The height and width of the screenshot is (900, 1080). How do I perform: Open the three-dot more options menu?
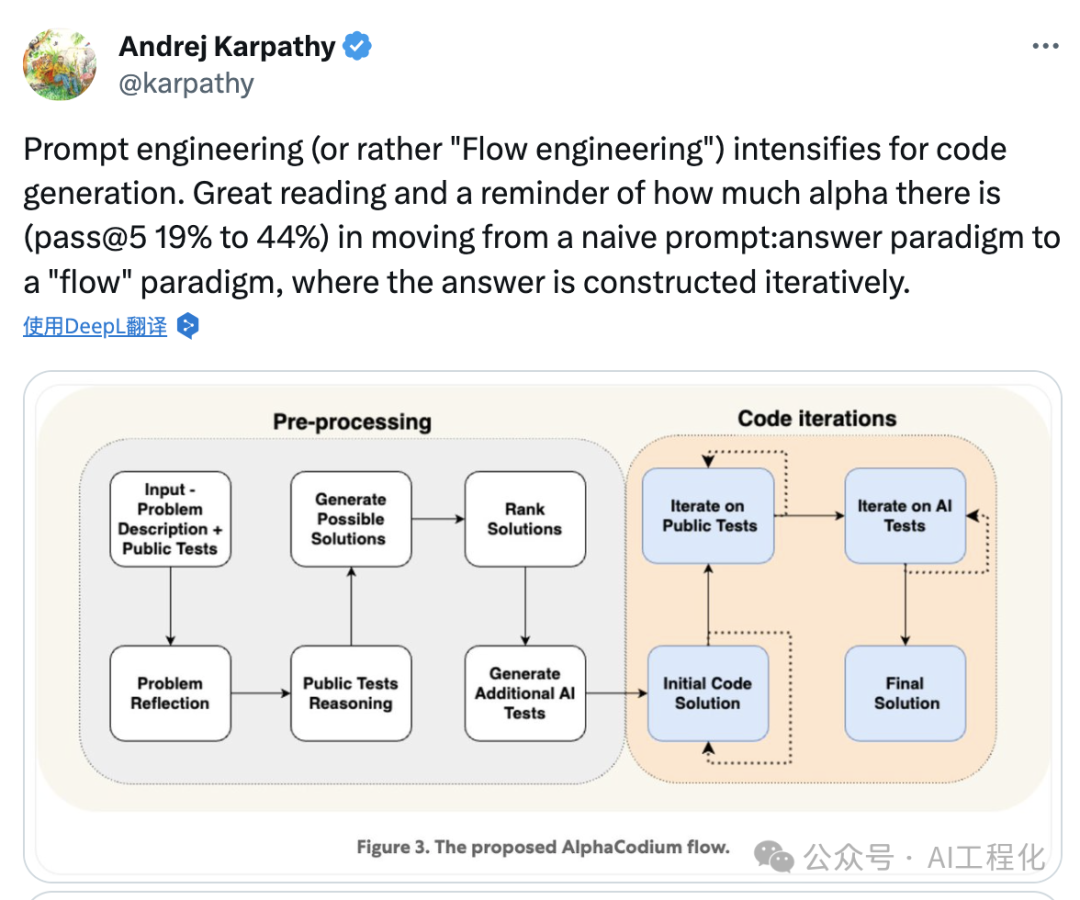(x=1045, y=47)
